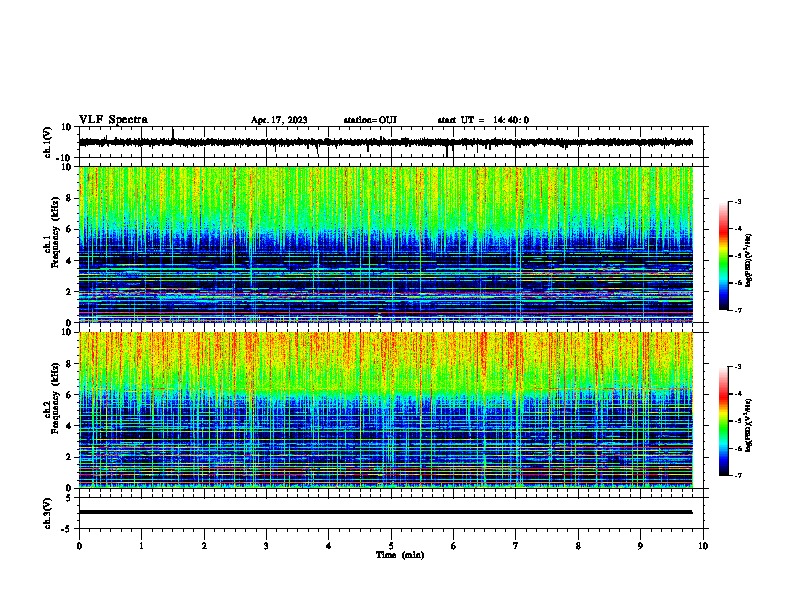The height and width of the screenshot is (612, 792).
Task: Click time-axis tick label 3
Action: tap(266, 546)
